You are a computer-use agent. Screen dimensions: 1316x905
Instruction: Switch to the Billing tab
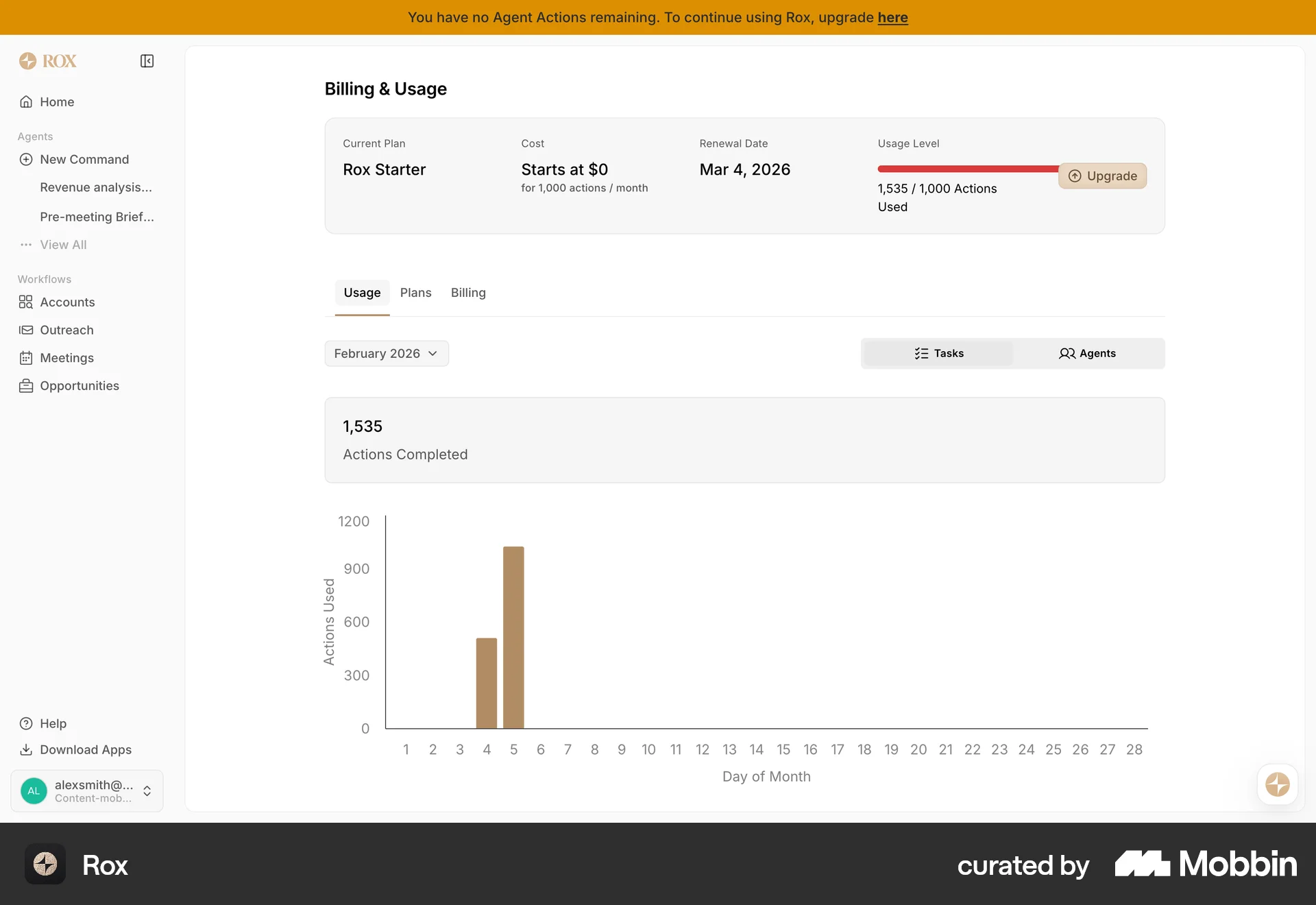467,292
